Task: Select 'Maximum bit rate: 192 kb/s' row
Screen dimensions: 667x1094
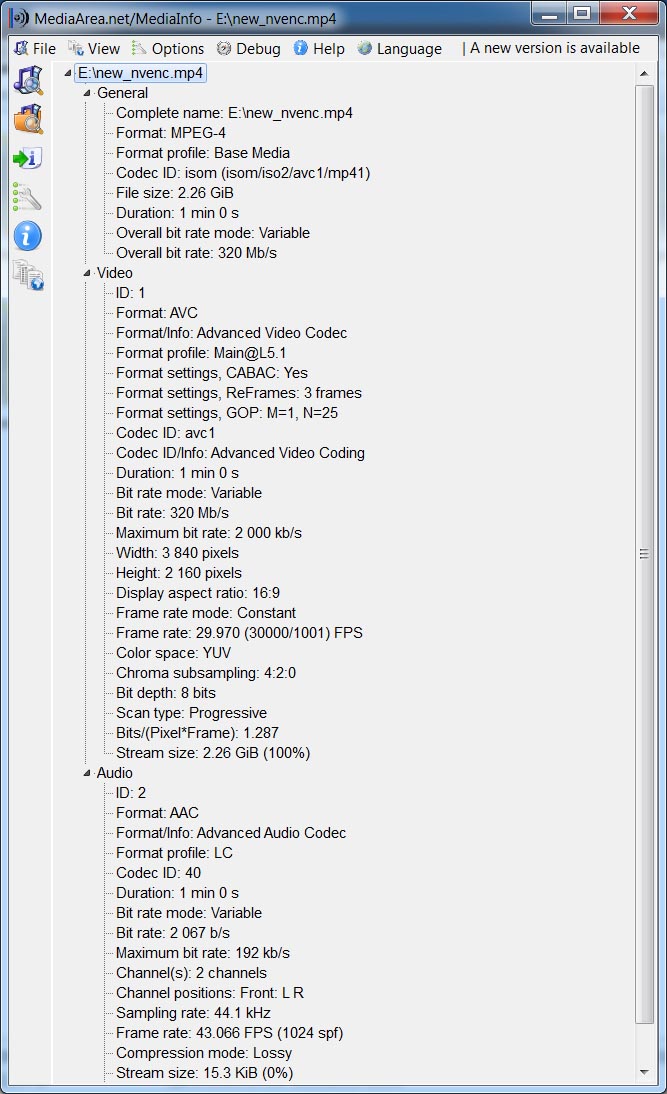Action: [202, 953]
